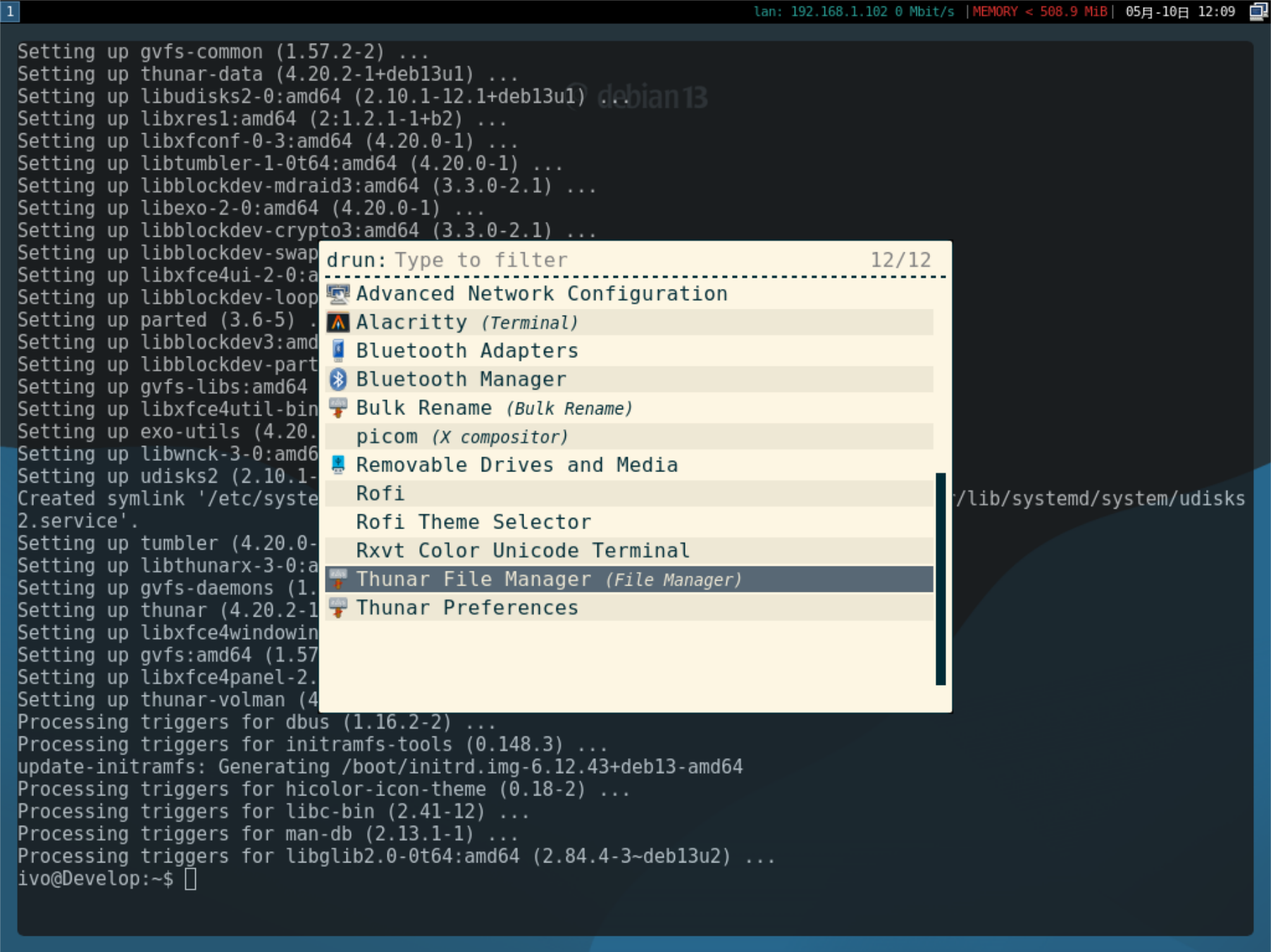Image resolution: width=1271 pixels, height=952 pixels.
Task: Select workspace 1 in the top bar
Action: 10,11
